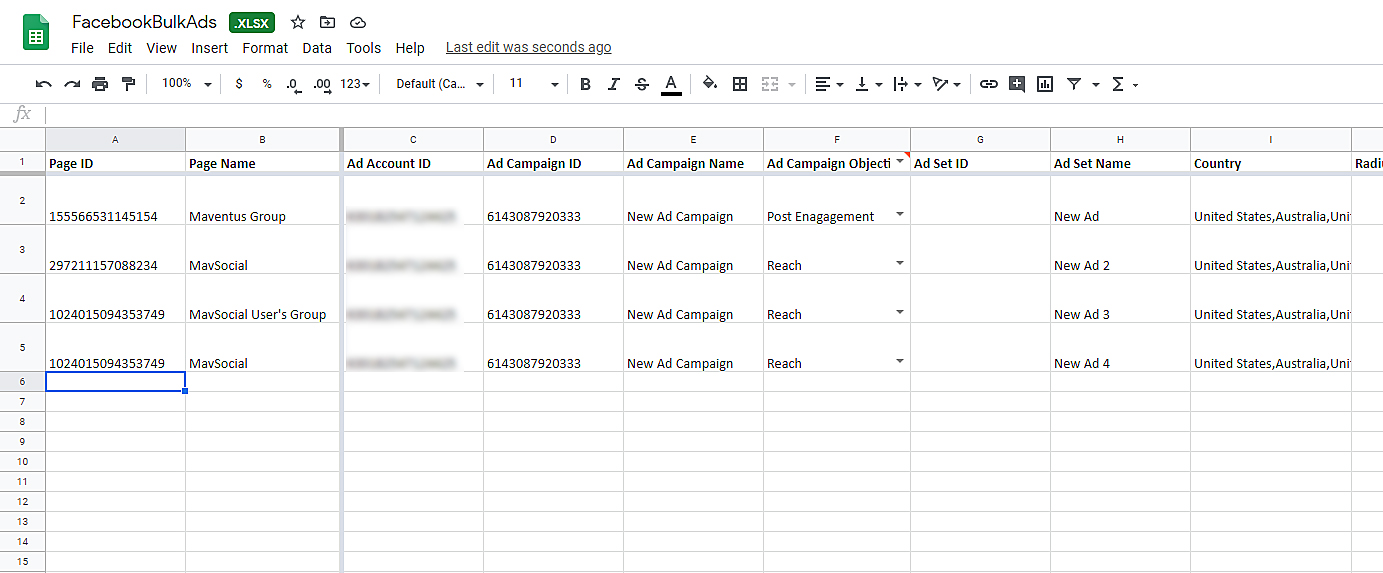1383x573 pixels.
Task: Click the cloud document status icon
Action: [357, 22]
